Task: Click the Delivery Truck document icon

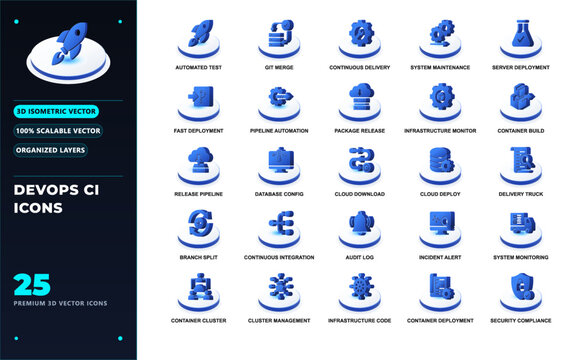Action: [521, 165]
